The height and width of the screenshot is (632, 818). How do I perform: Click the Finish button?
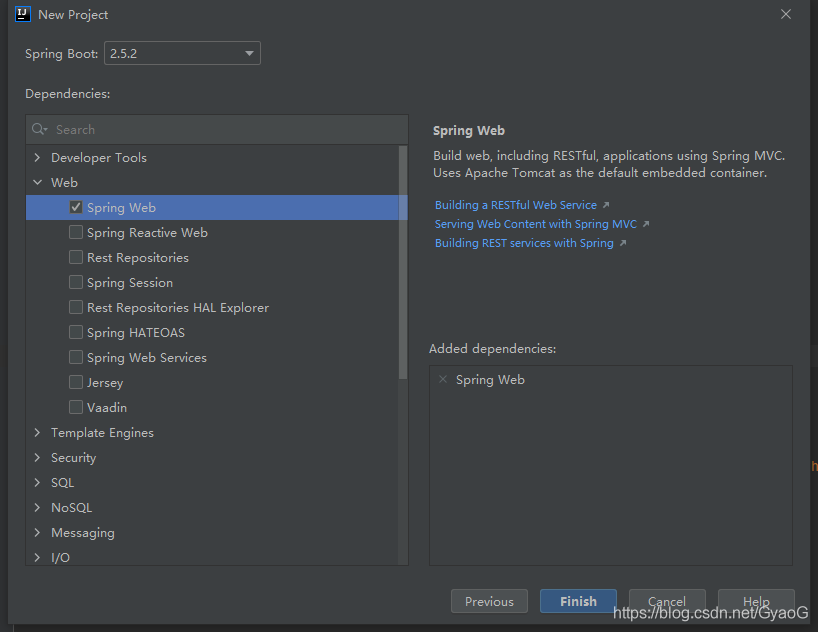point(578,601)
